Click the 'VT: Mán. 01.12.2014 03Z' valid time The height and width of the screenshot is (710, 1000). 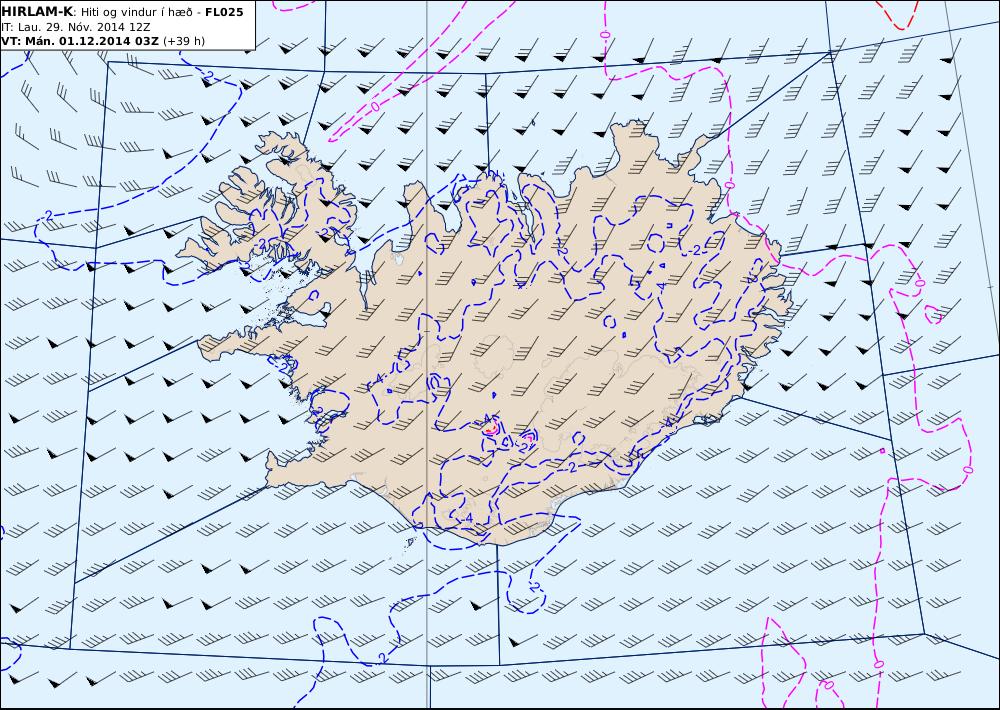(x=80, y=41)
